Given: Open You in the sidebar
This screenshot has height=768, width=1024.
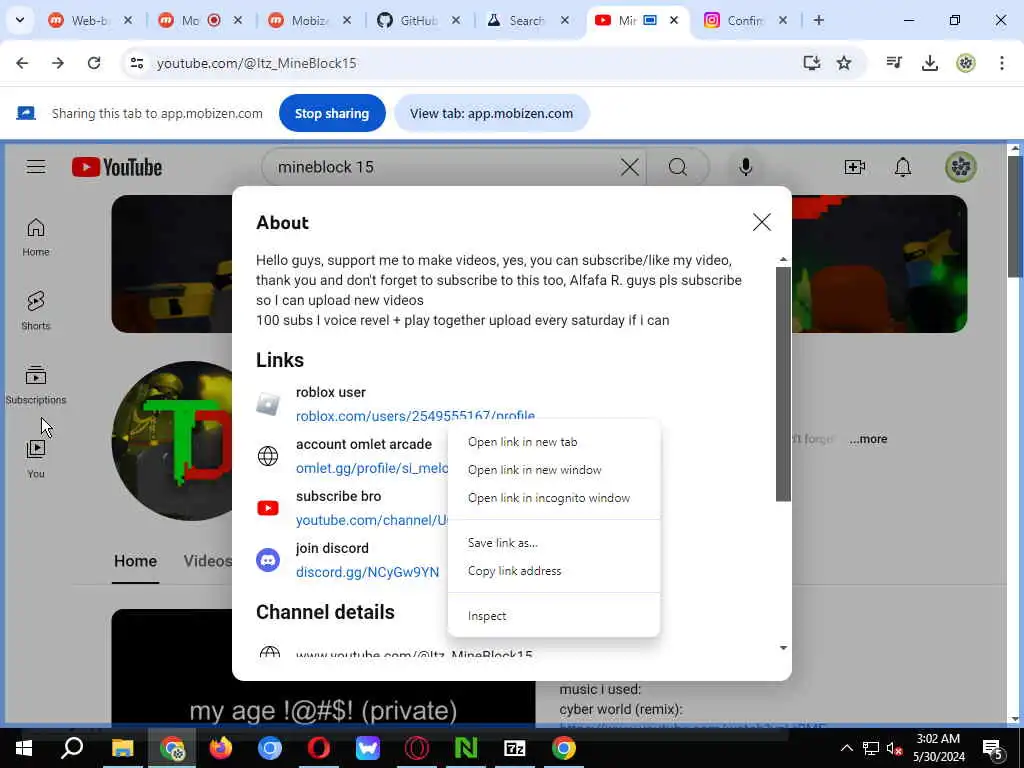Looking at the screenshot, I should click(x=36, y=459).
